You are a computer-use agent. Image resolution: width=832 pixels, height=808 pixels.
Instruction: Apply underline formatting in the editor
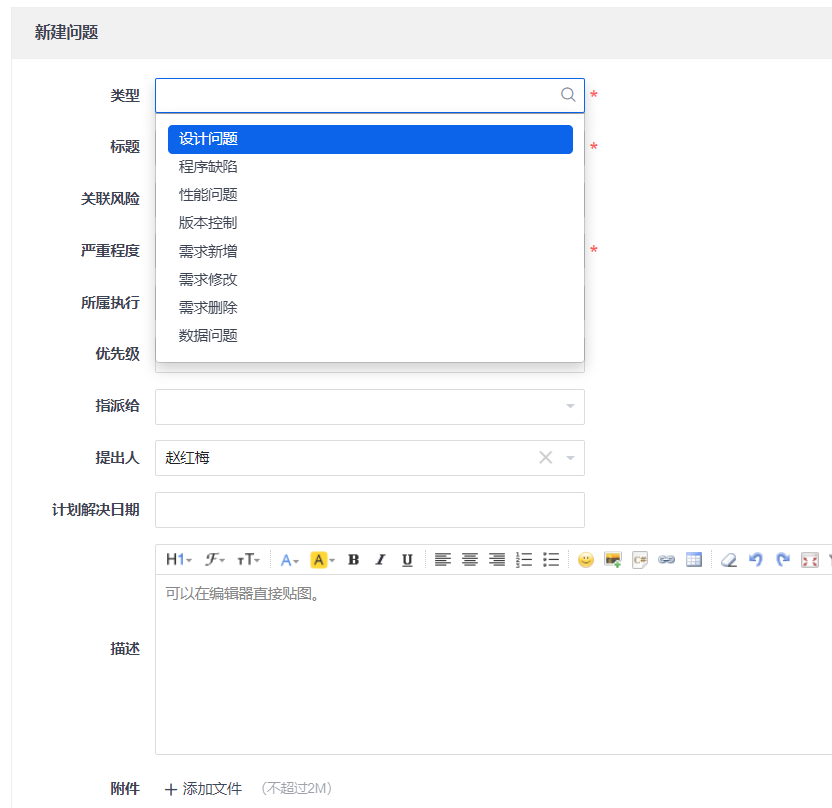tap(407, 560)
